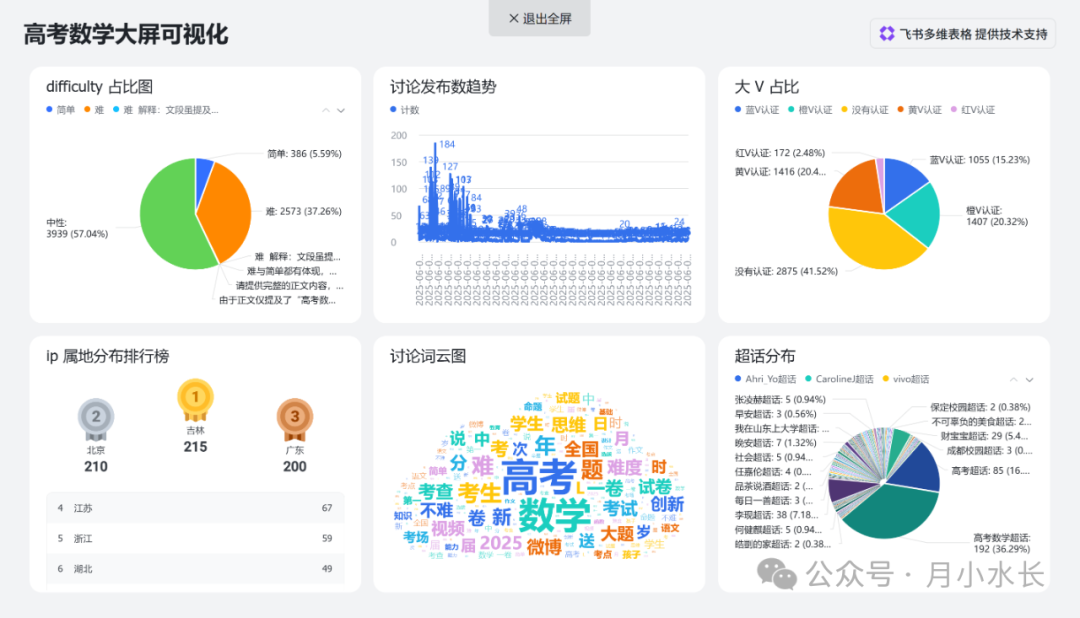Click the 退出全屏 button

(539, 17)
